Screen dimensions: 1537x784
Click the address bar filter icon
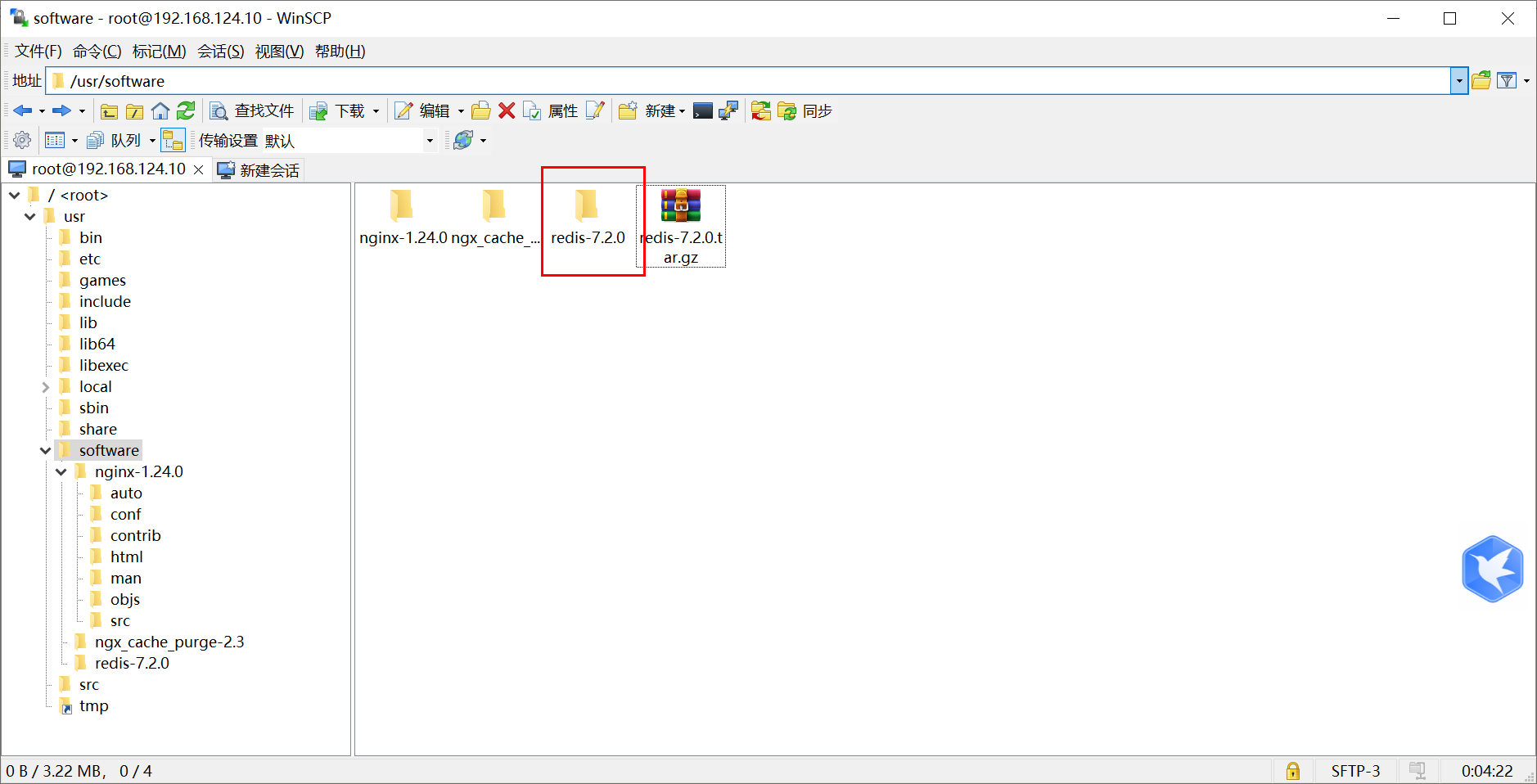pos(1507,80)
